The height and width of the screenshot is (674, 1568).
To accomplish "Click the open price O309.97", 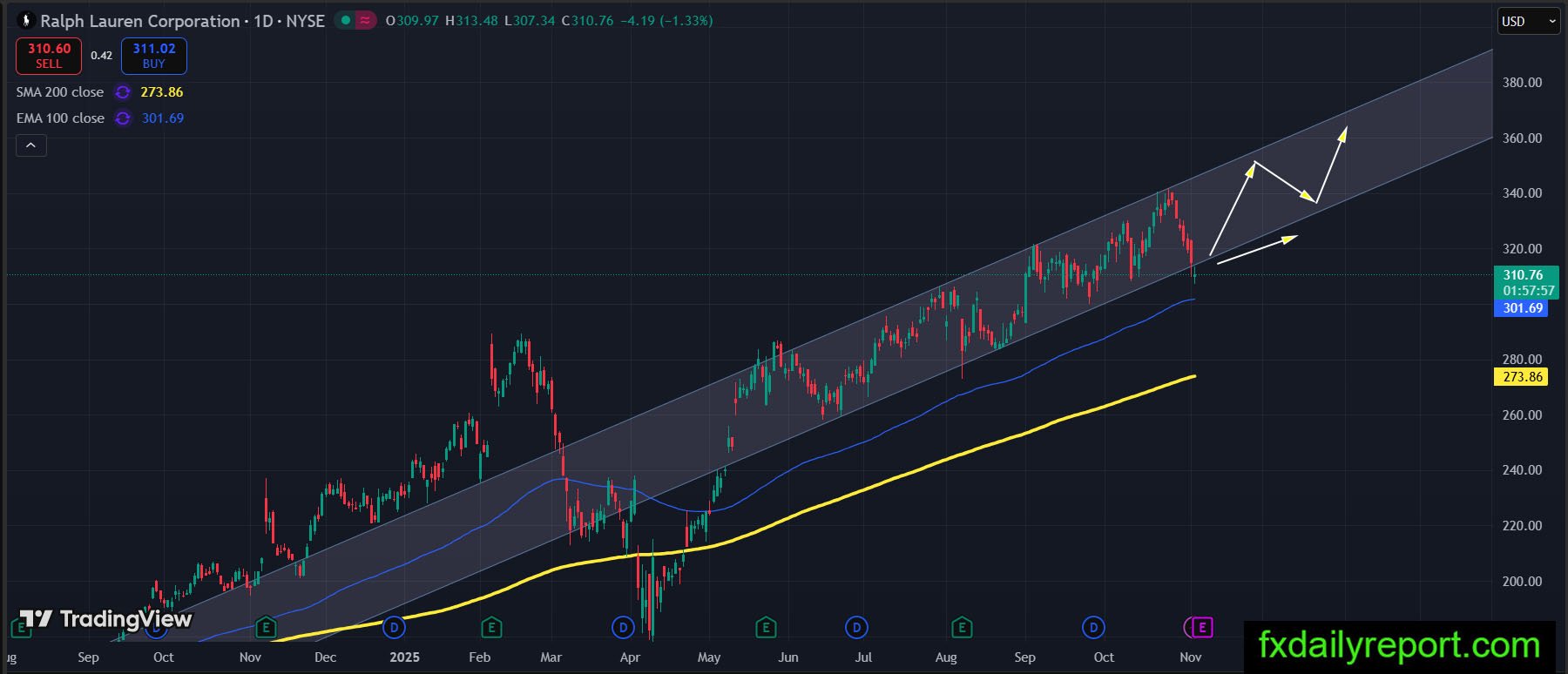I will point(412,21).
